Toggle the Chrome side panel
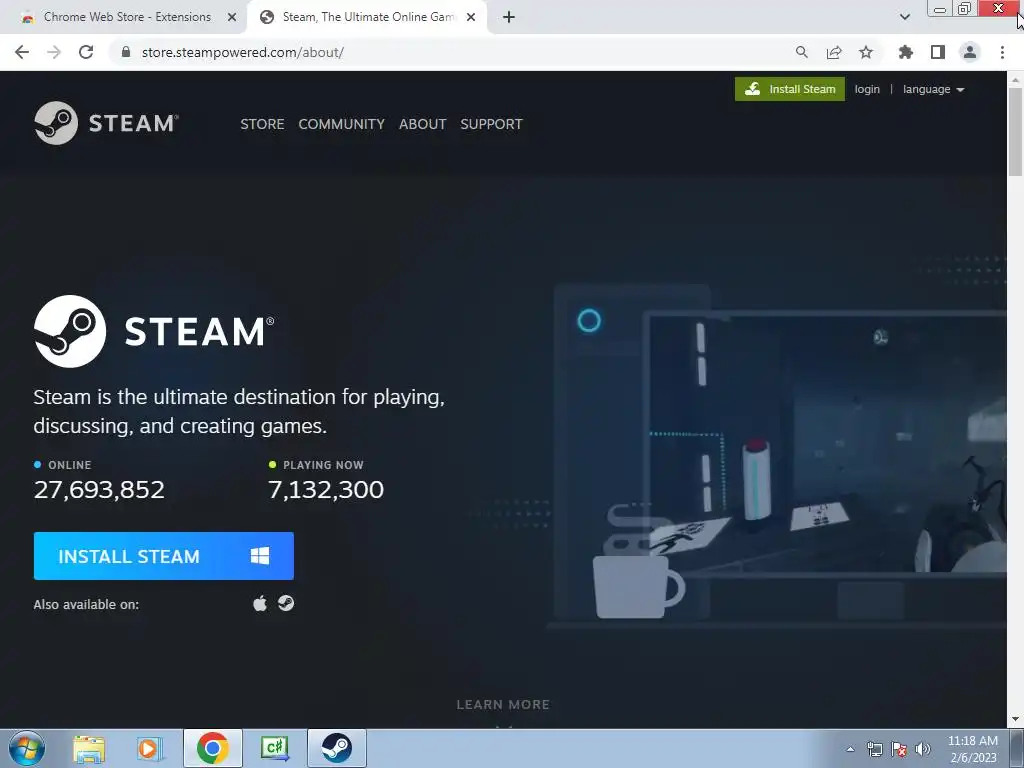This screenshot has height=768, width=1024. coord(938,52)
